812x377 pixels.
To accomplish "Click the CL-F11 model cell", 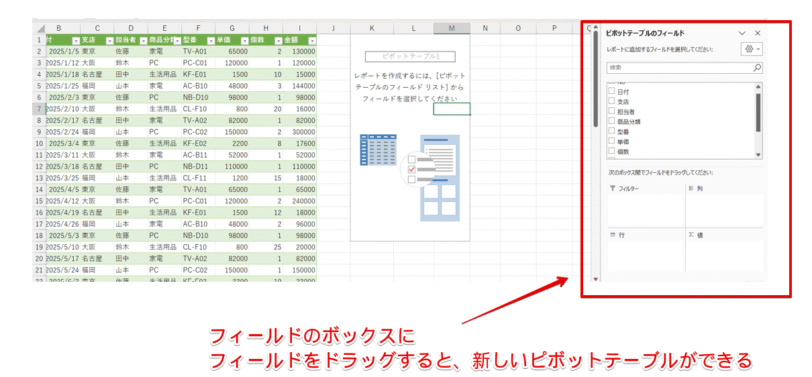I will click(198, 179).
